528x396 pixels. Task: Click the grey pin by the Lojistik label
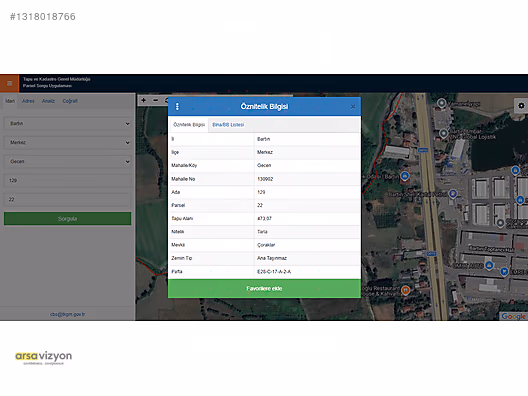[443, 134]
